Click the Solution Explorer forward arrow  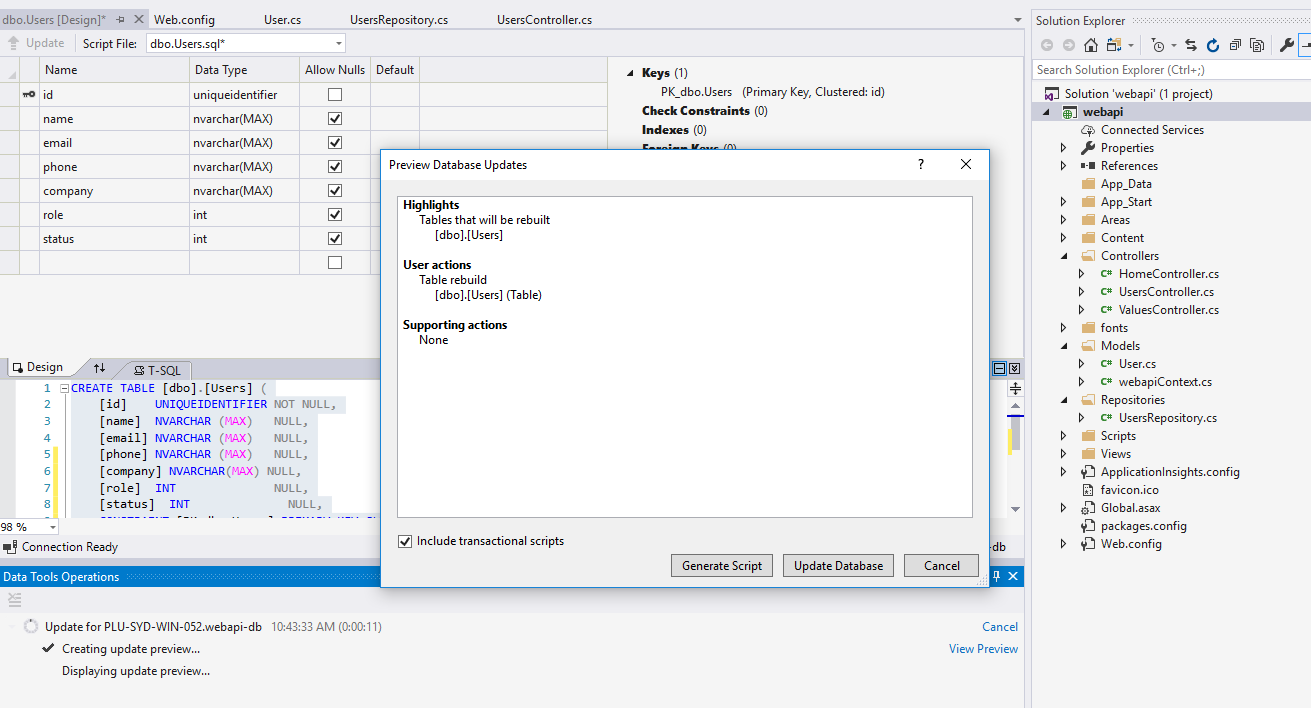coord(1069,45)
